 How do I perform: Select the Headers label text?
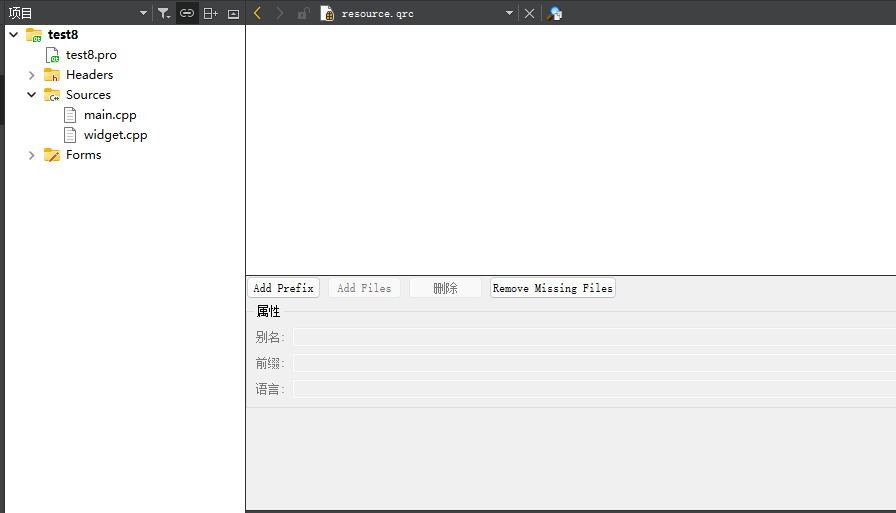click(89, 75)
